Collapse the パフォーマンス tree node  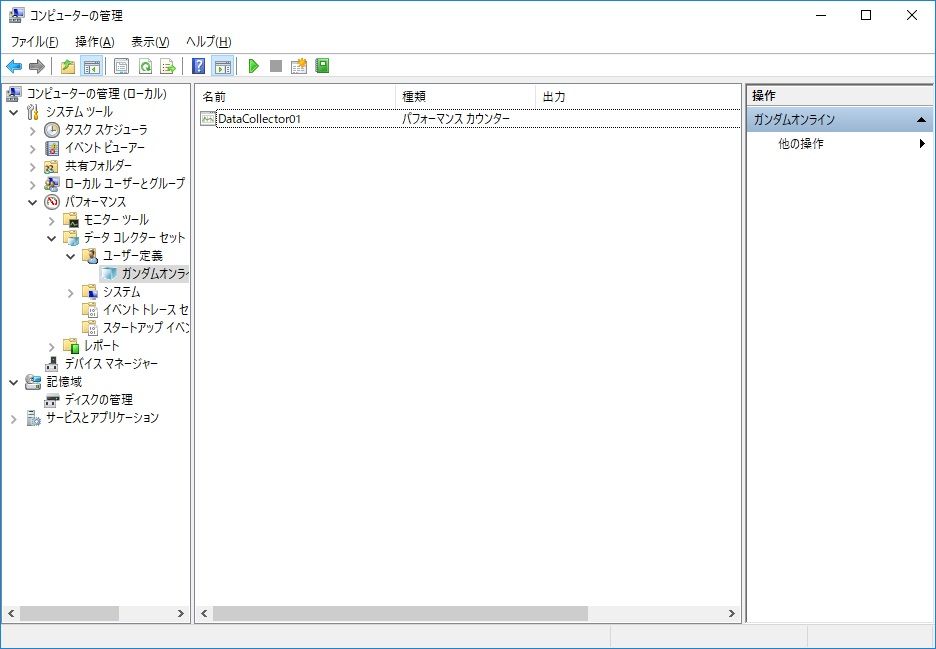[32, 202]
